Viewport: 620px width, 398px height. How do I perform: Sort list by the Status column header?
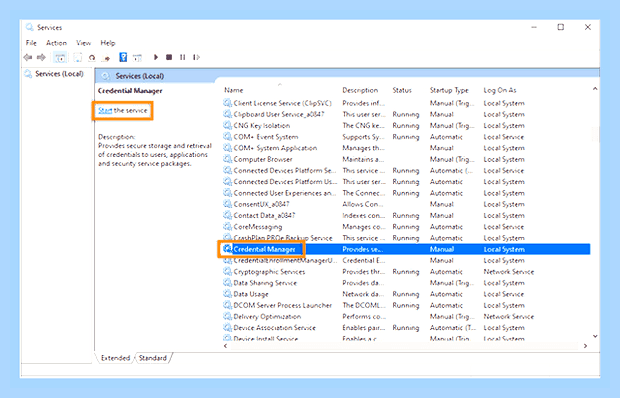click(402, 90)
